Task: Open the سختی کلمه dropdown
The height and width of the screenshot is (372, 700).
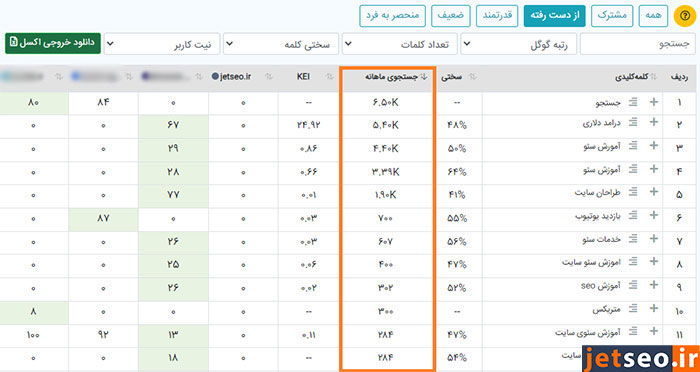Action: pos(281,44)
